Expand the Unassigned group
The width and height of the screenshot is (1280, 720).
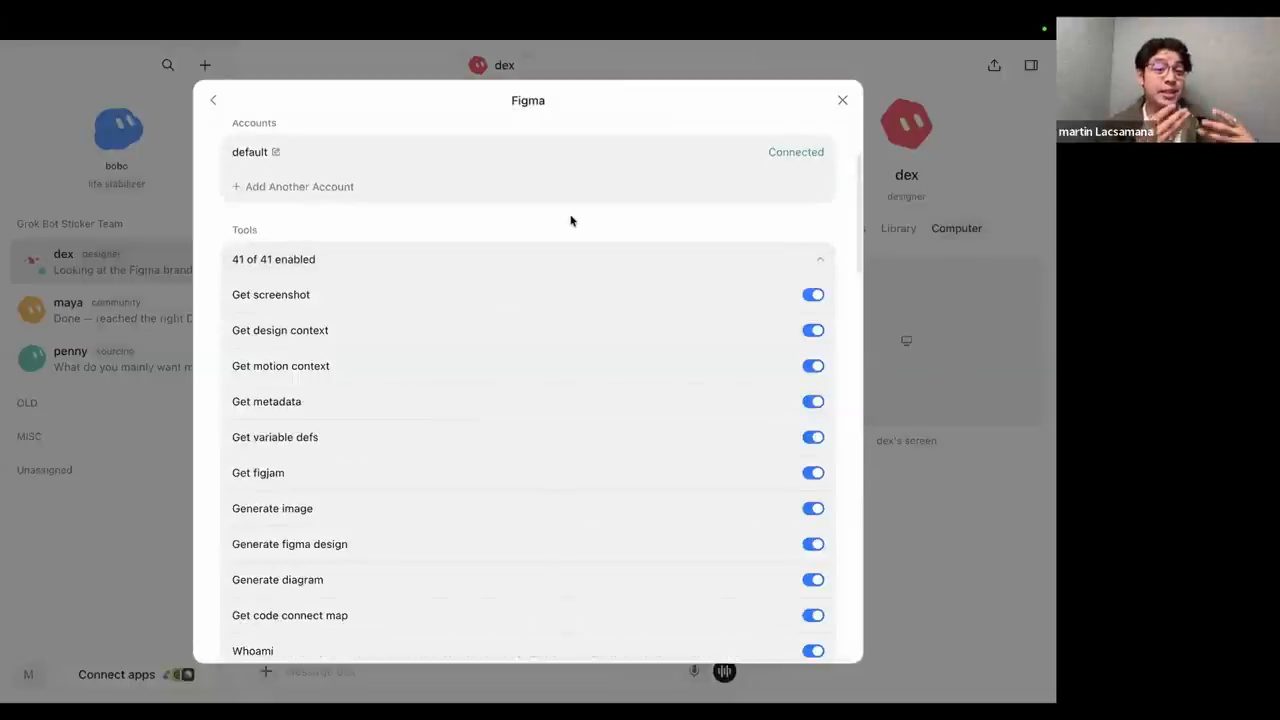[x=44, y=470]
